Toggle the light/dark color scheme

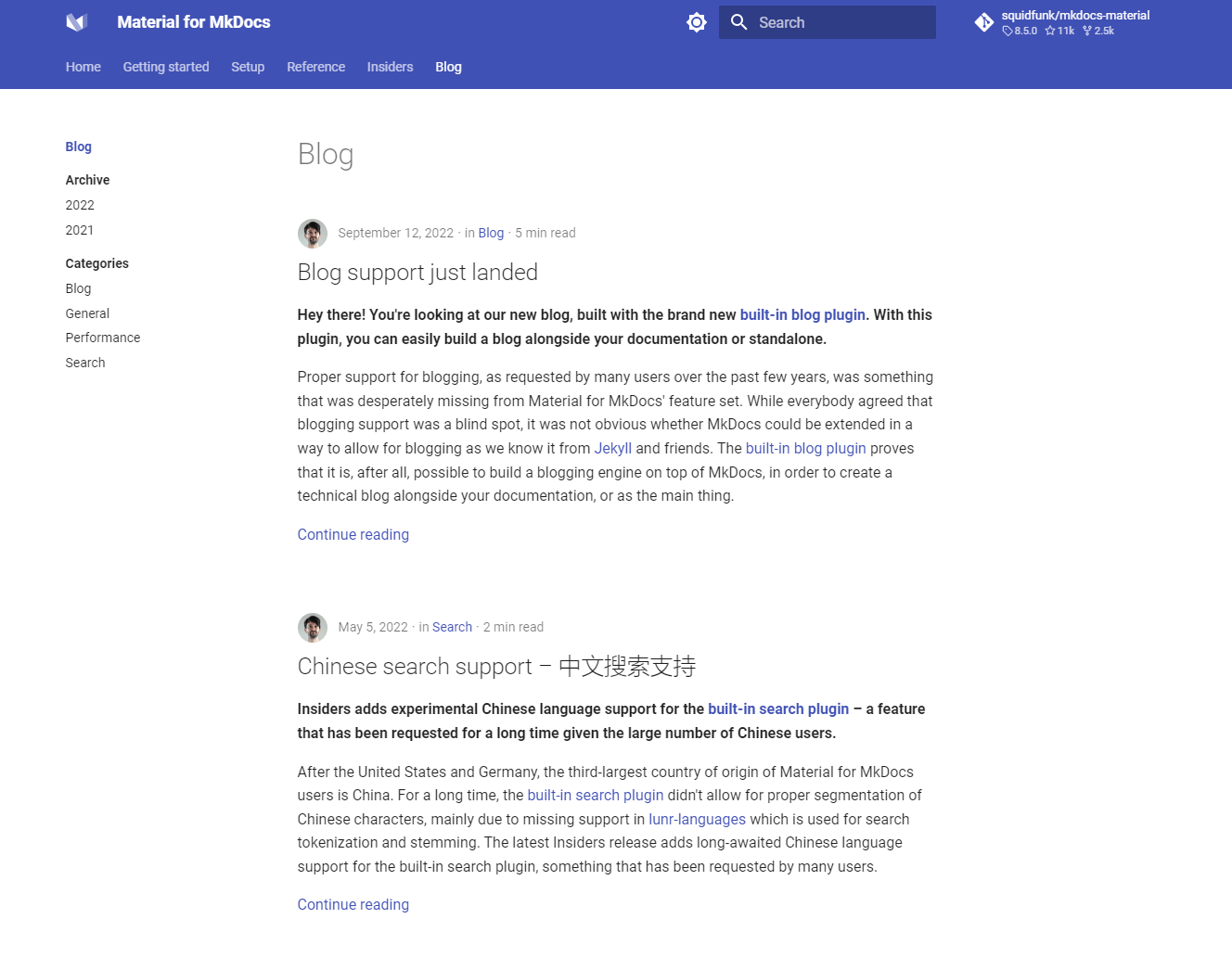697,21
